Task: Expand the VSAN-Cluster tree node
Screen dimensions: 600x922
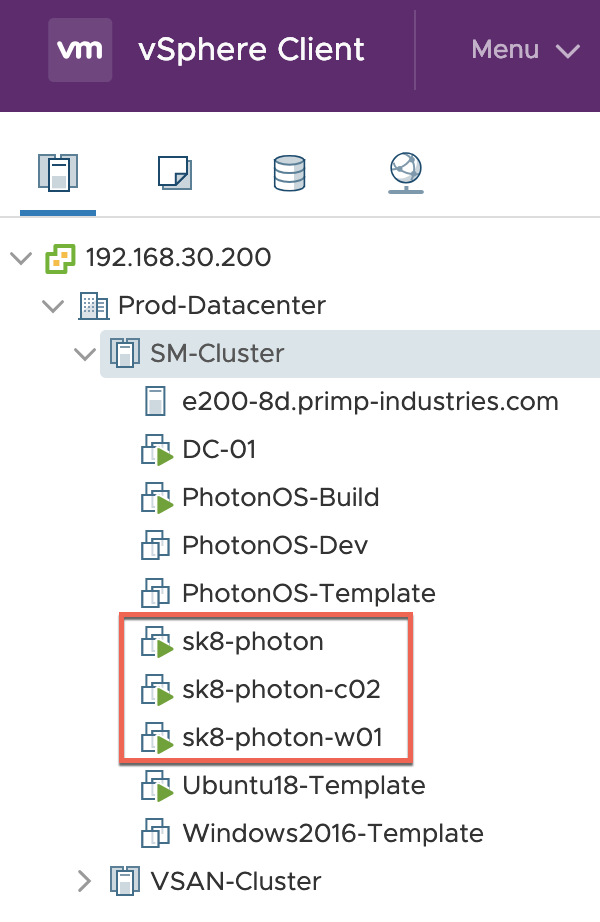Action: 85,881
